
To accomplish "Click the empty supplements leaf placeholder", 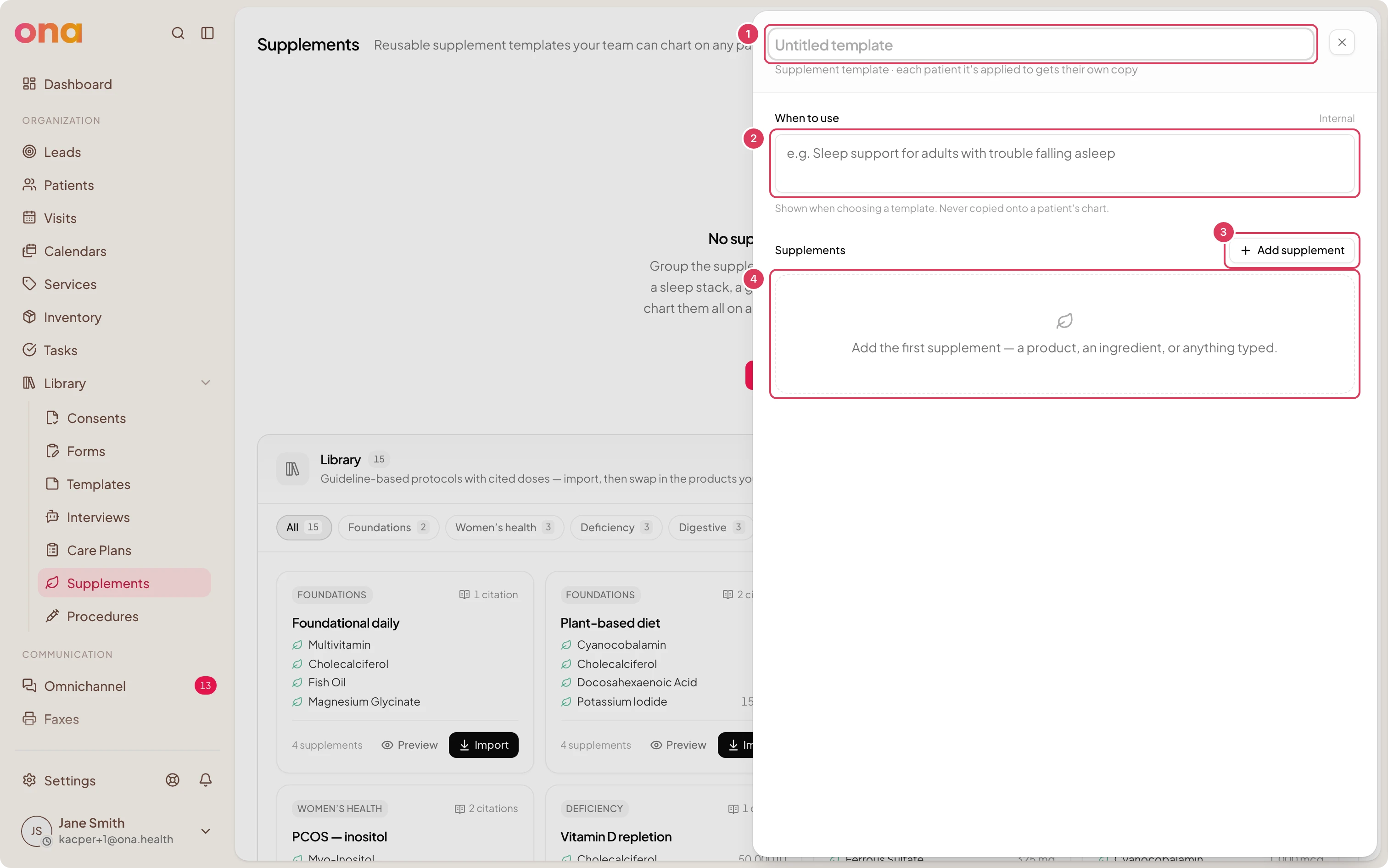I will point(1065,334).
